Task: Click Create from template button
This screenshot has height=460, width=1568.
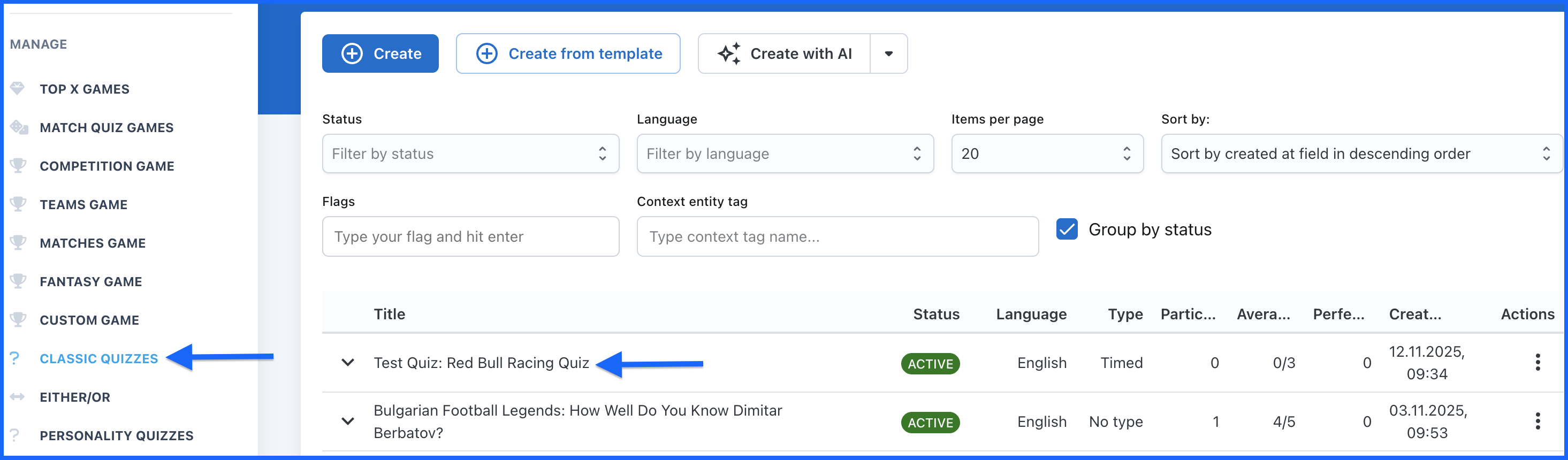Action: point(568,53)
